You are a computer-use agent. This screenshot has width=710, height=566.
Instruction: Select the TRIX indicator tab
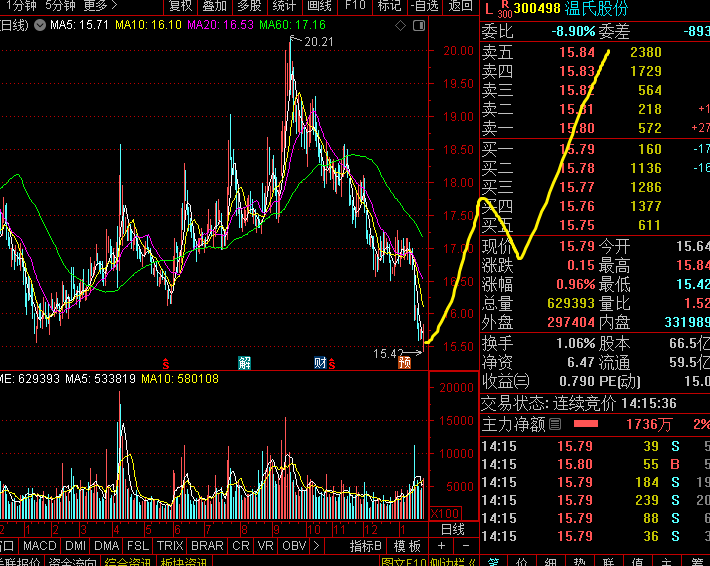click(170, 546)
